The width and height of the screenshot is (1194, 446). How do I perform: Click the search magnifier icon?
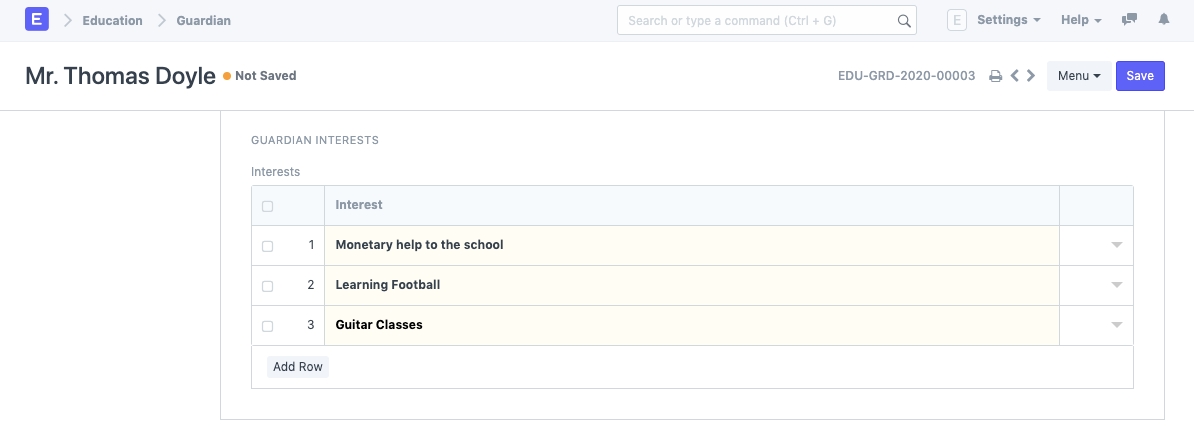point(903,20)
